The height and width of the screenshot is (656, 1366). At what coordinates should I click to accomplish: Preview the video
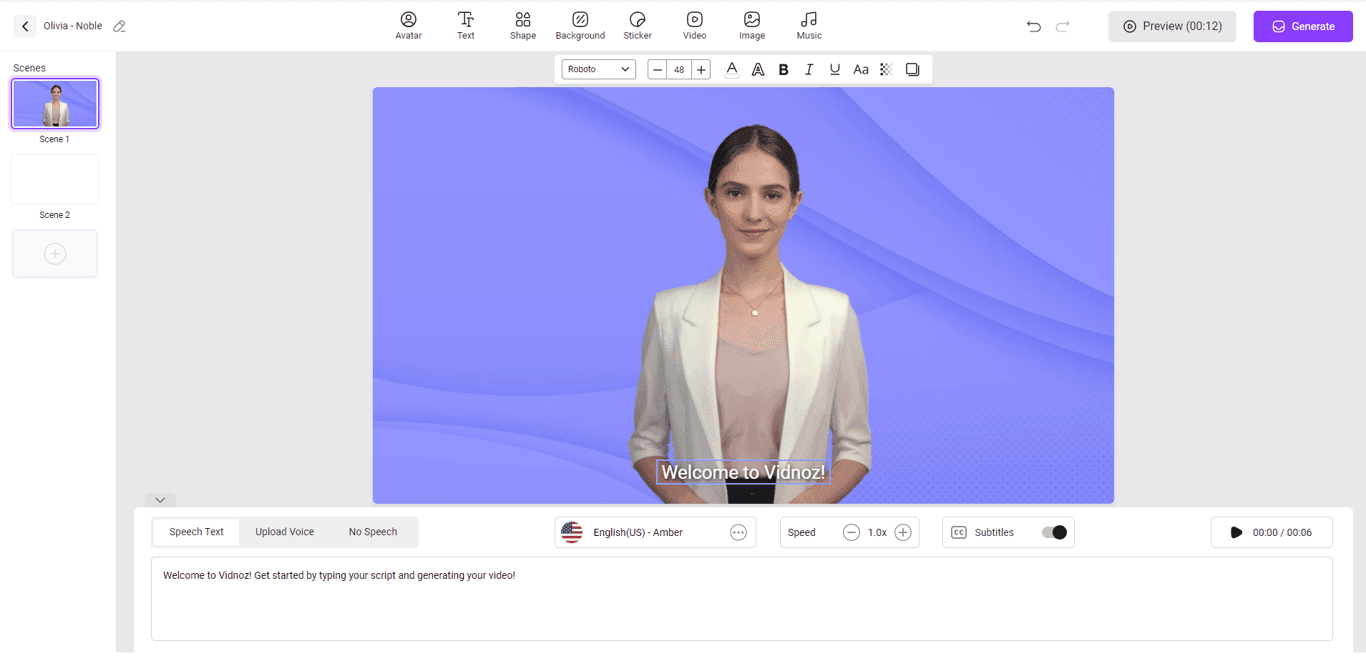tap(1172, 25)
